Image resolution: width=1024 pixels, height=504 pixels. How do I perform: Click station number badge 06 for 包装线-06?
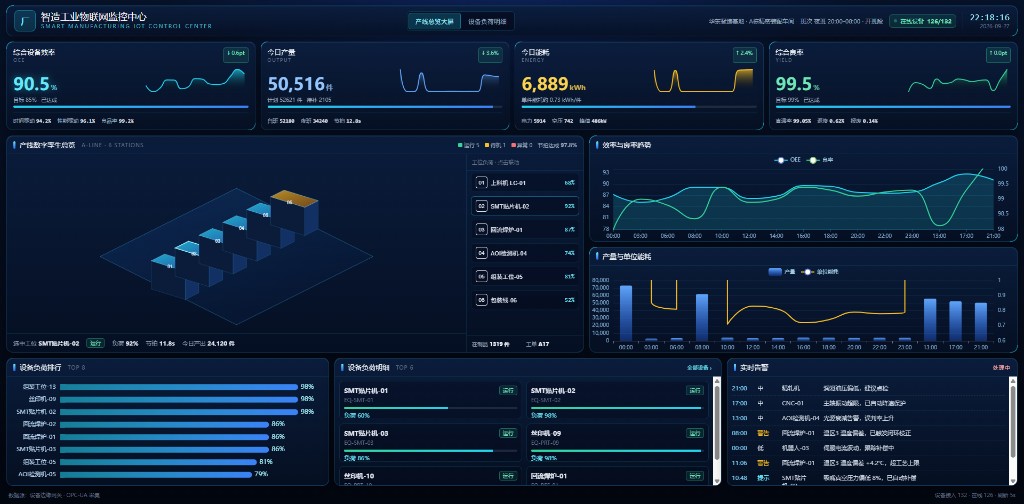[481, 300]
